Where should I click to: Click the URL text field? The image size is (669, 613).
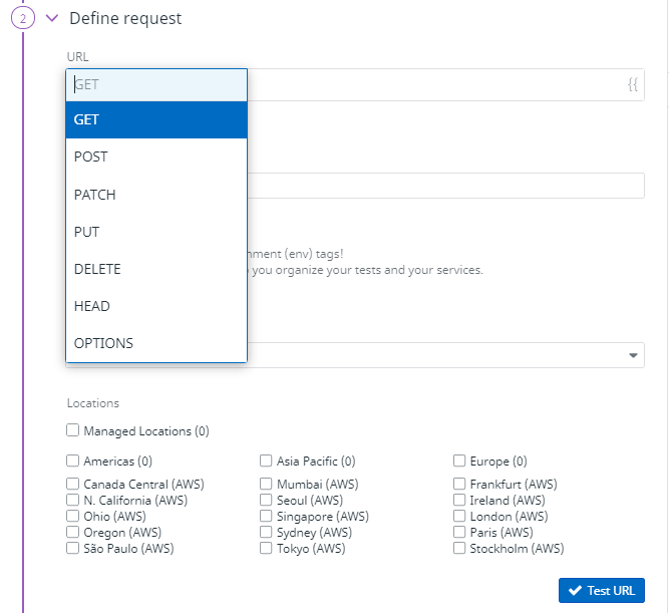(x=430, y=85)
